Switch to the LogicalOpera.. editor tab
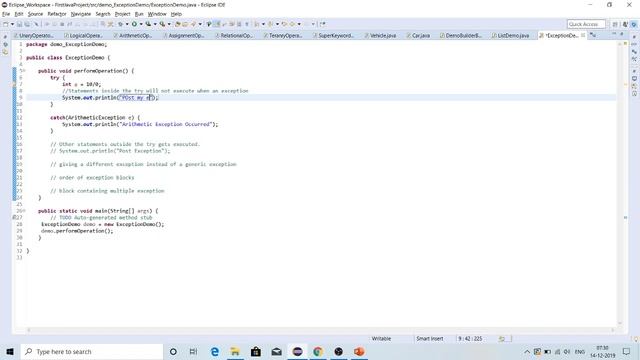640x360 pixels. [83, 36]
